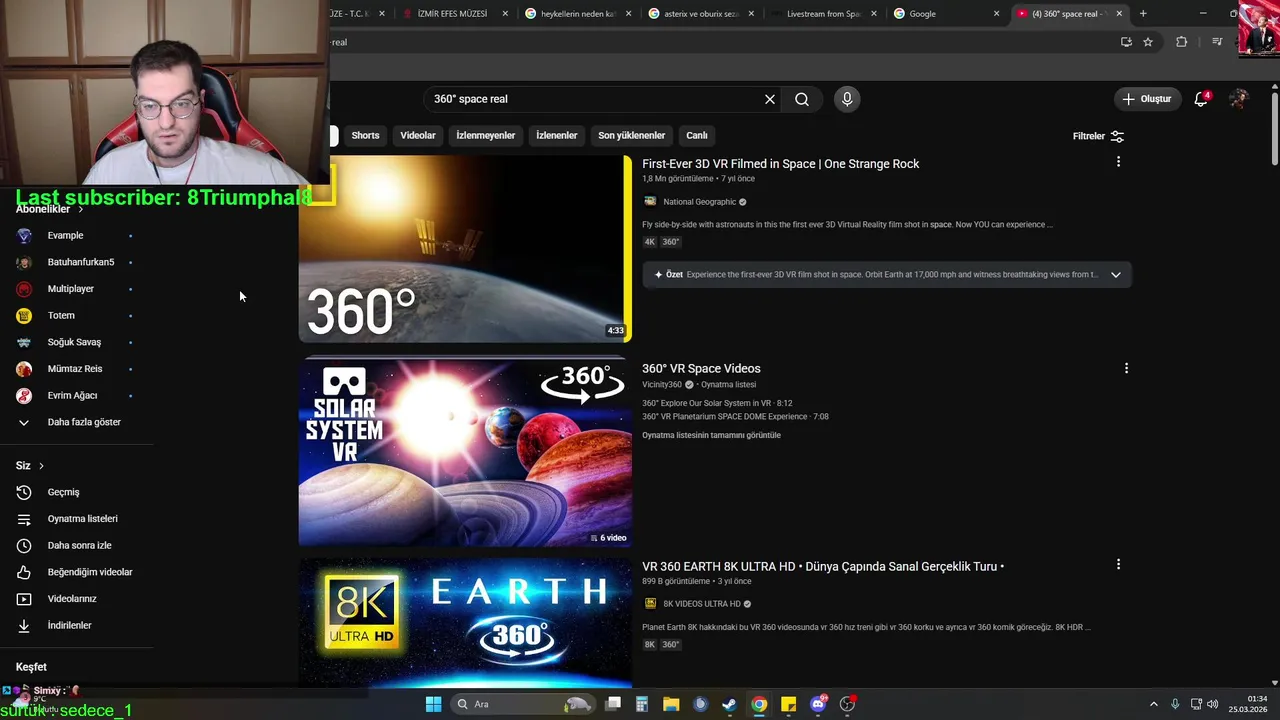Open more options for VR 360 EARTH 8K video

coord(1118,564)
